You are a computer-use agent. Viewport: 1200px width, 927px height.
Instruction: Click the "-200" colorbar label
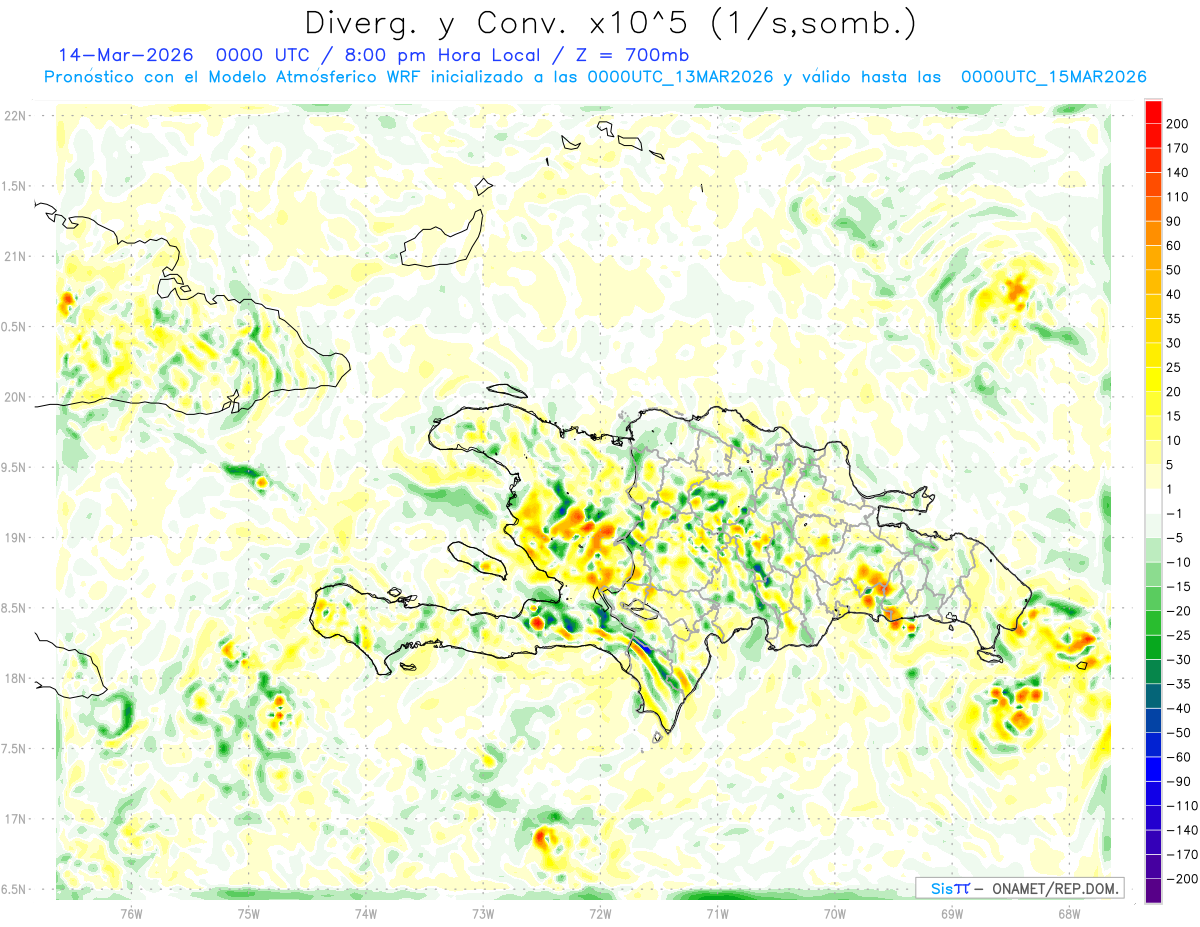(1182, 879)
